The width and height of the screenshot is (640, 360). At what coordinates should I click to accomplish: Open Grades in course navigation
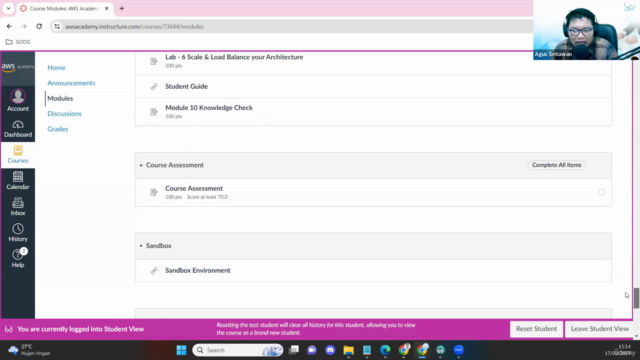[x=58, y=129]
